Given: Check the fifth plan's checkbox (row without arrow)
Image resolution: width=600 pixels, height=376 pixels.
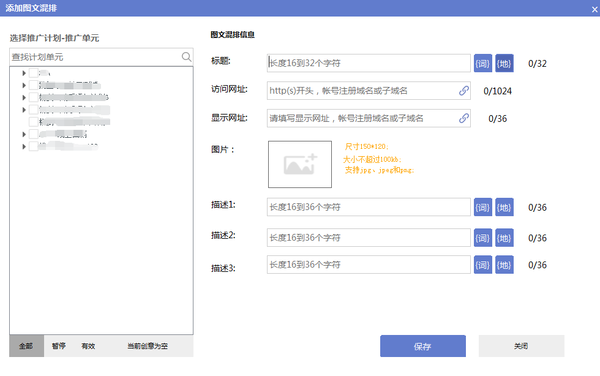Looking at the screenshot, I should [33, 122].
